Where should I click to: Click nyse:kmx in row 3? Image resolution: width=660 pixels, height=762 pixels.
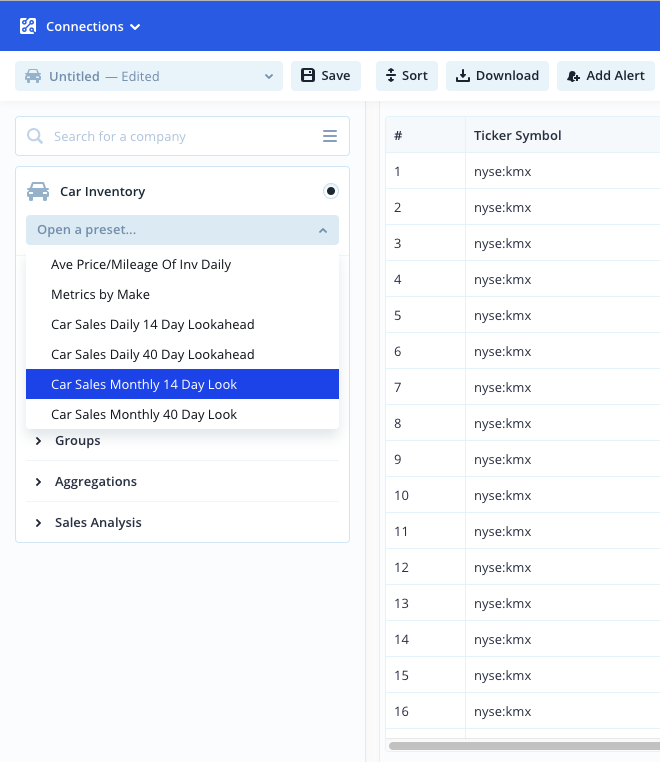tap(503, 243)
